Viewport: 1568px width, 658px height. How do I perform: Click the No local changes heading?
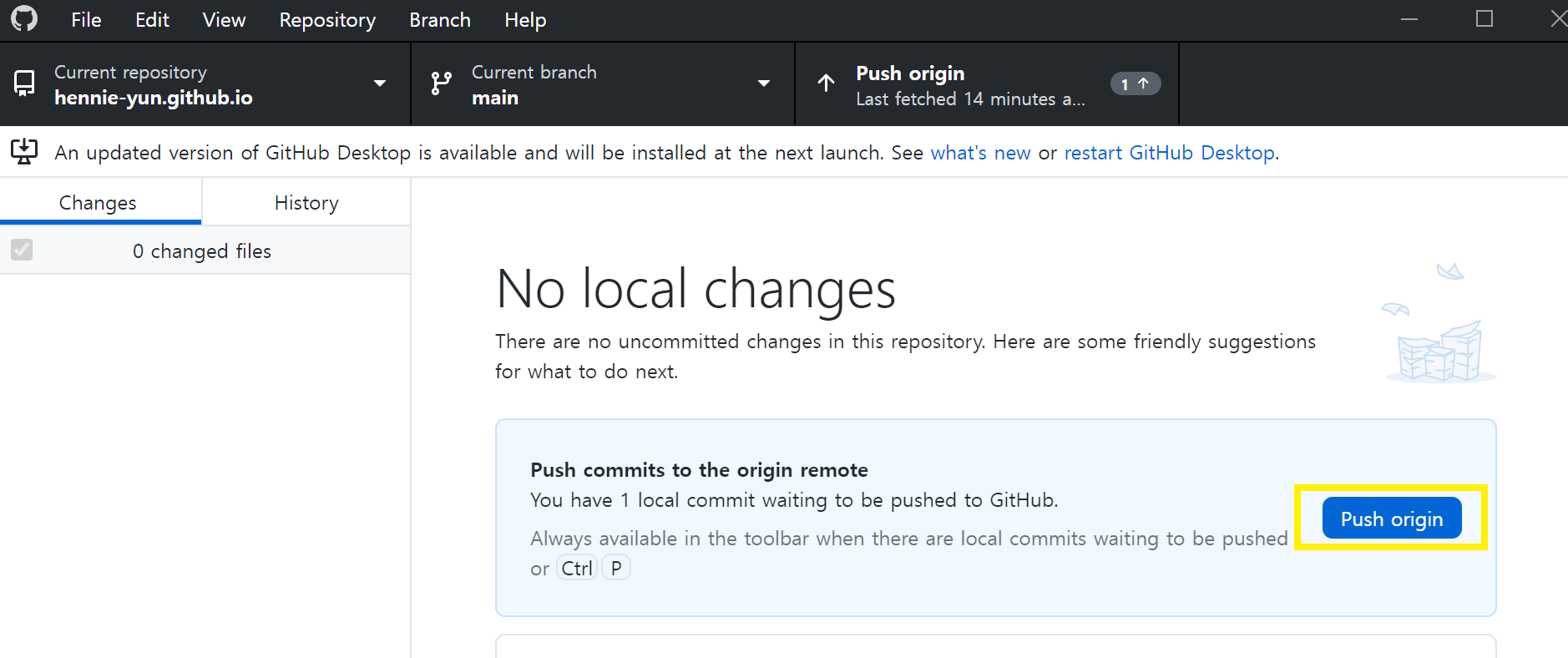[695, 289]
